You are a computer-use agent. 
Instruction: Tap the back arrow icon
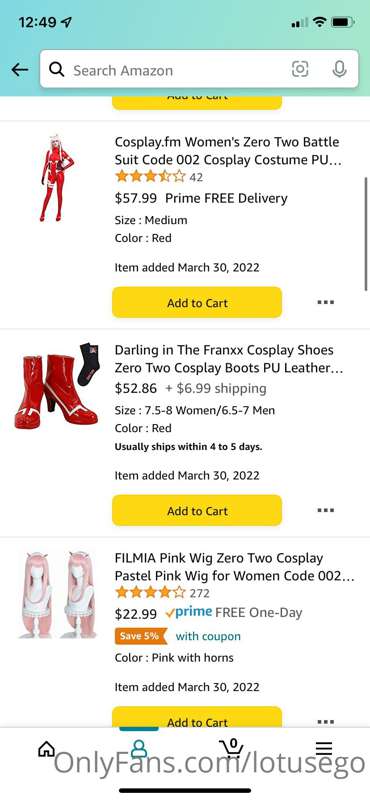point(20,70)
